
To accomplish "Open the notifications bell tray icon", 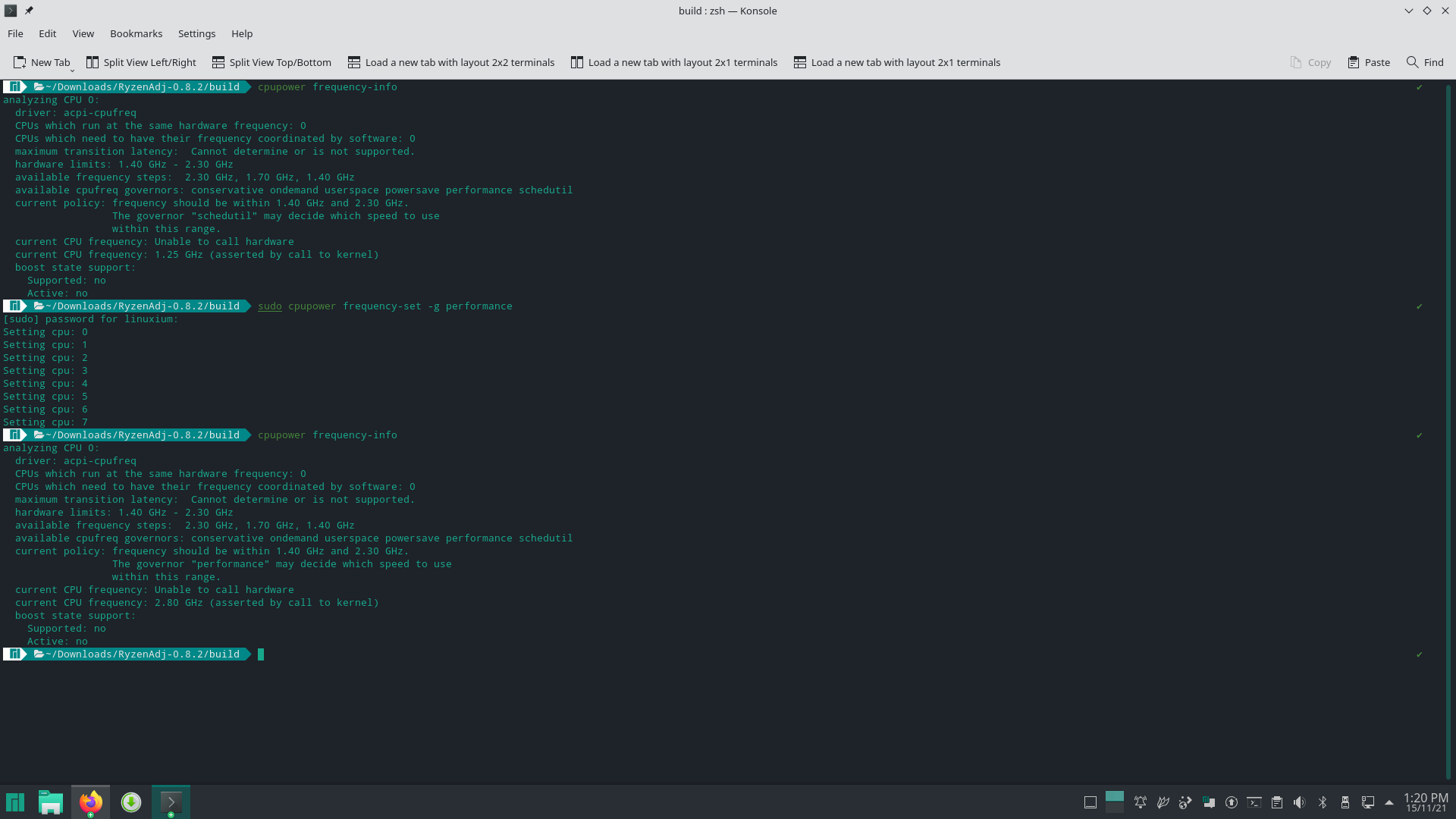I will [x=1141, y=802].
